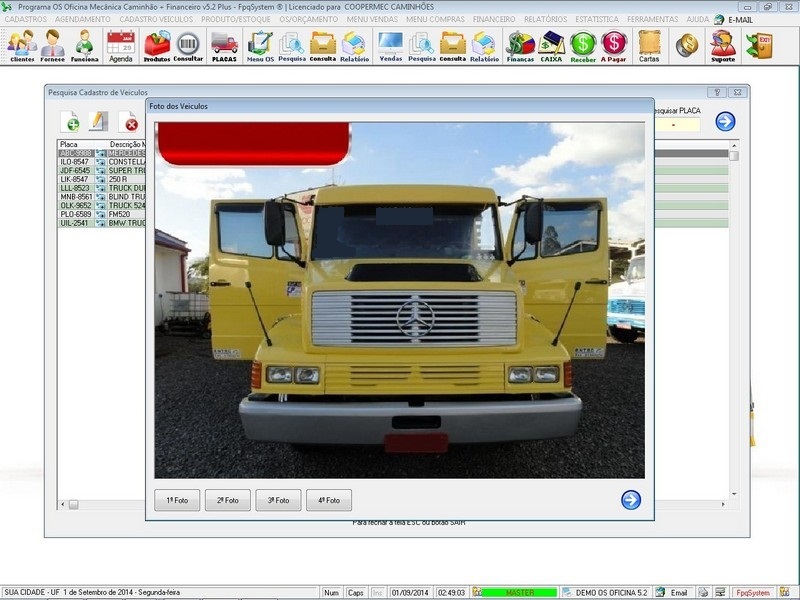This screenshot has width=800, height=600.
Task: Click the yellow truck photo
Action: click(399, 300)
